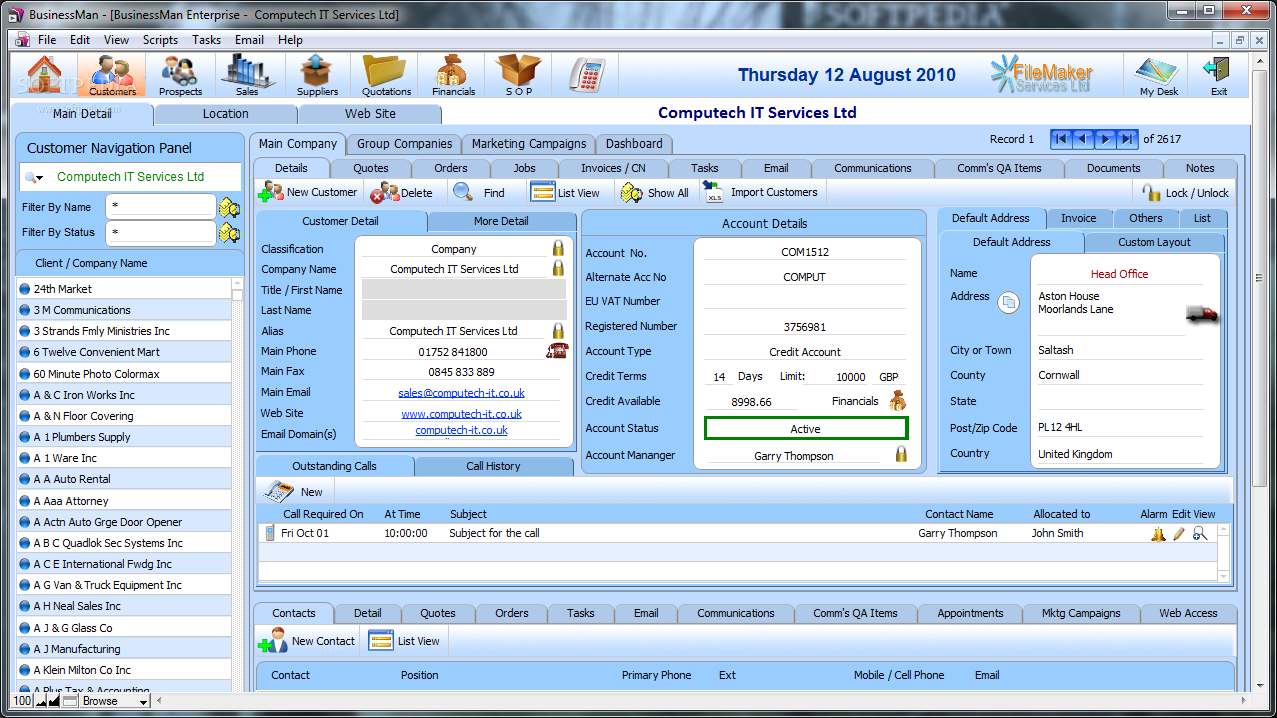Click padlock icon beside Classification field
The width and height of the screenshot is (1277, 718).
[558, 248]
